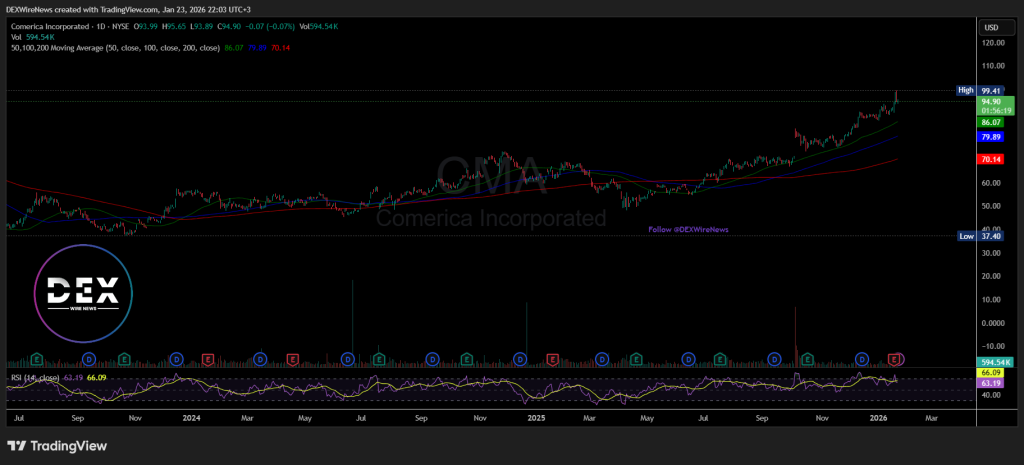Image resolution: width=1024 pixels, height=465 pixels.
Task: Open the October 2025 earnings marker
Action: tap(808, 359)
